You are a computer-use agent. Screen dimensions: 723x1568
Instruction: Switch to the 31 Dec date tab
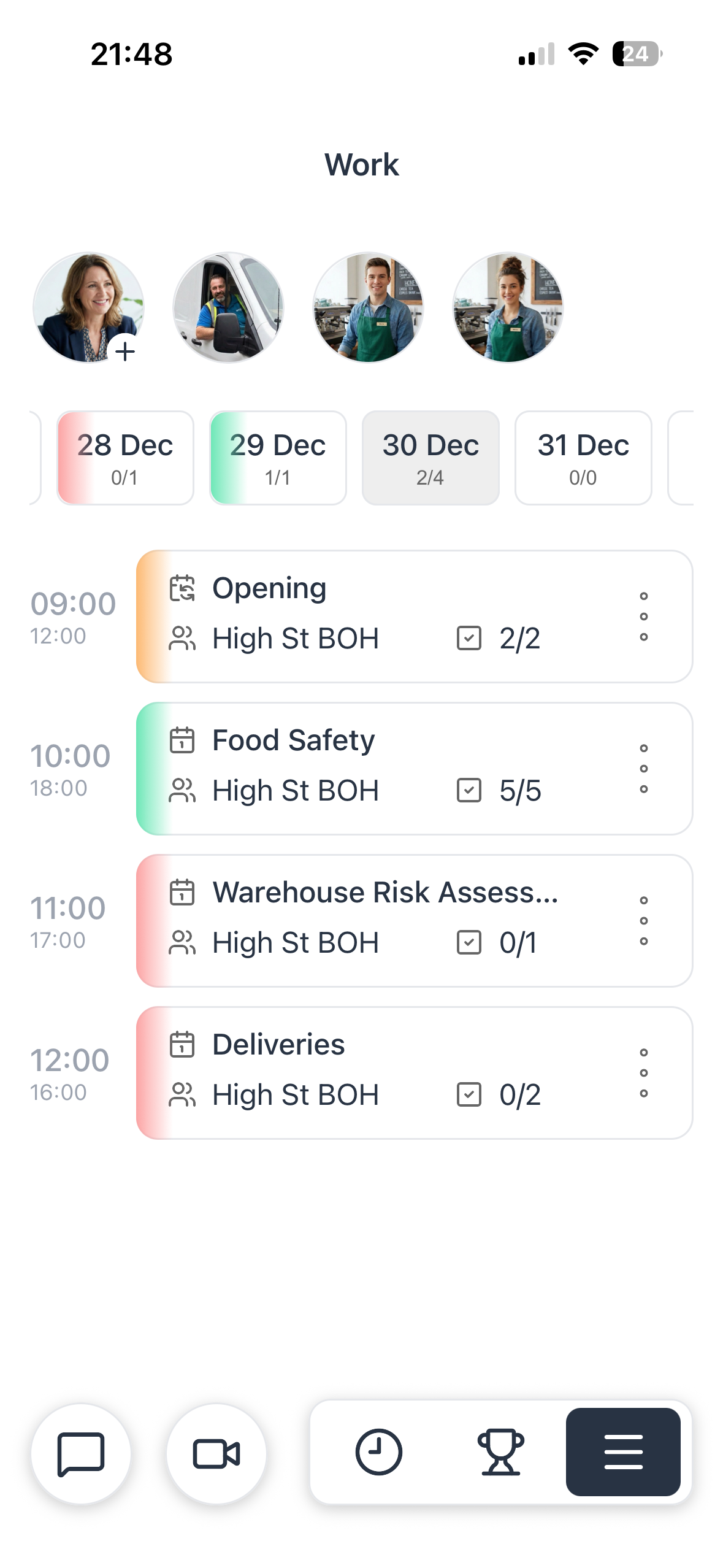583,458
